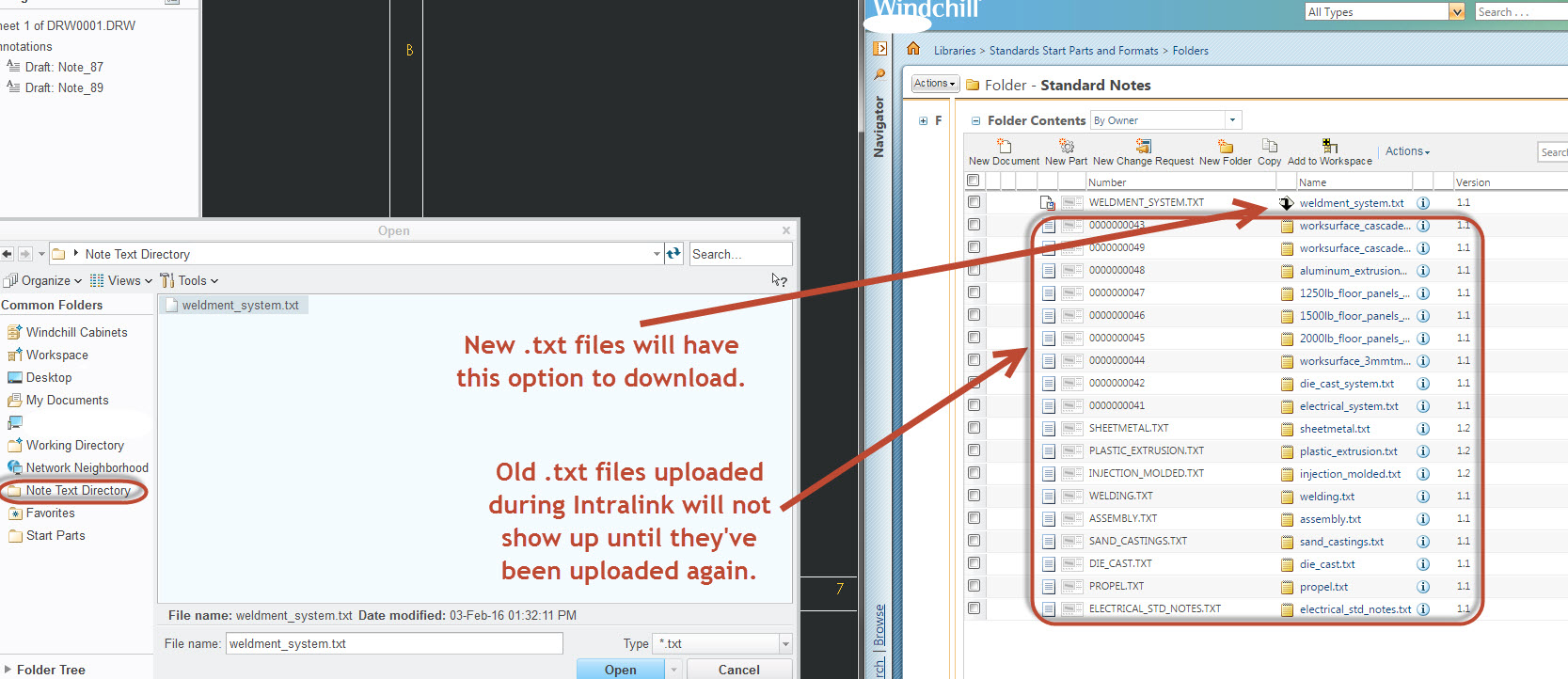Check the ELECTRICAL_STD_NOTES.TXT row checkbox
Viewport: 1568px width, 679px height.
click(x=974, y=608)
